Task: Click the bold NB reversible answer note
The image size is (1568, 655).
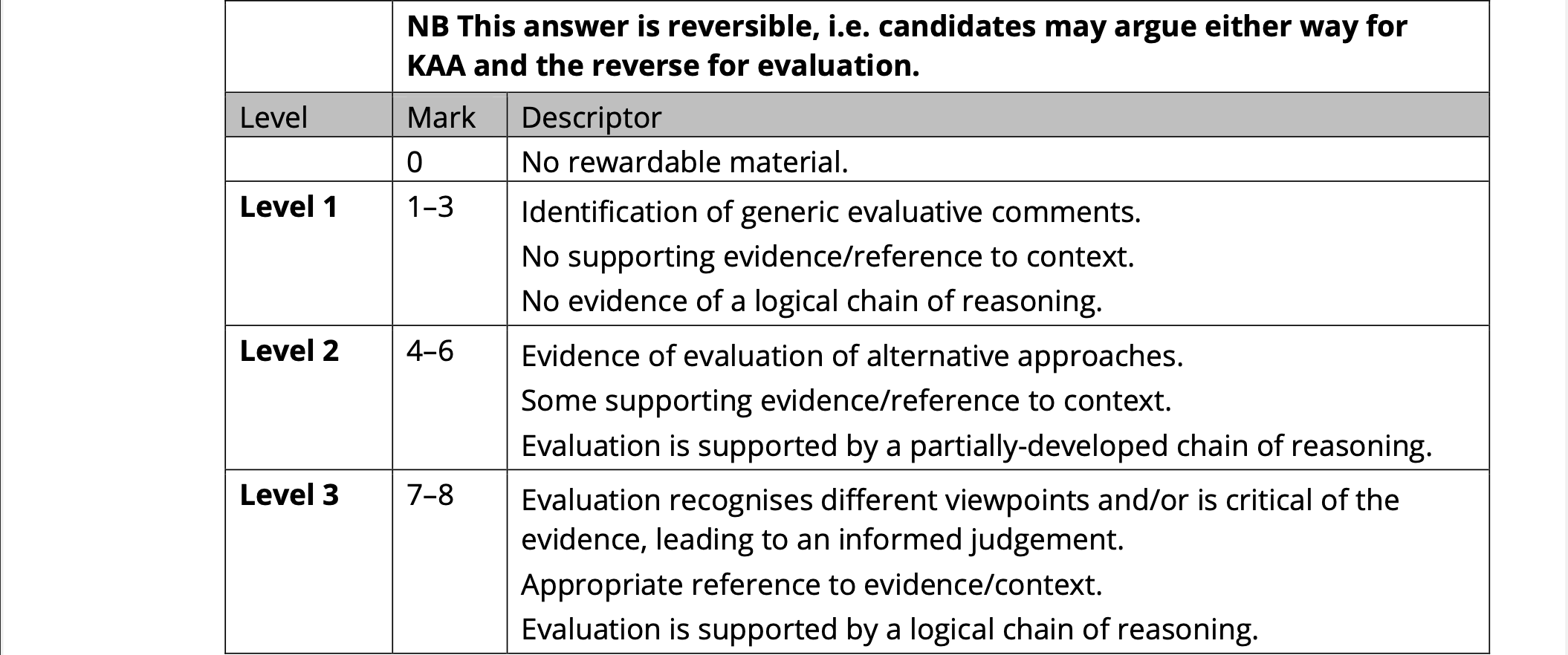Action: click(x=907, y=46)
